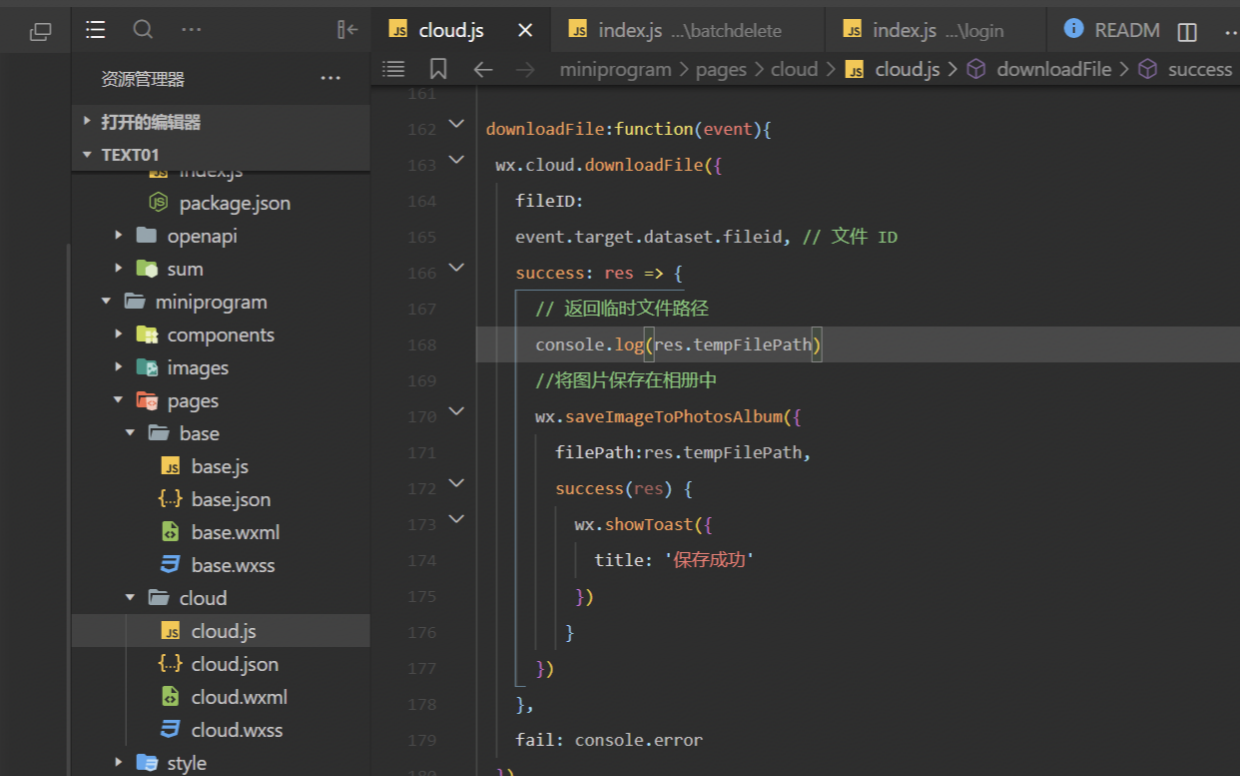This screenshot has height=776, width=1240.
Task: Collapse the sidebar panel with arrow icon
Action: [x=347, y=30]
